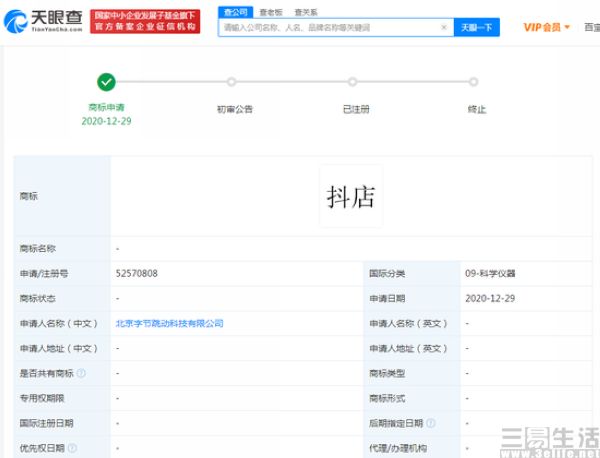600x458 pixels.
Task: Open the help icon next to 是否共有商标
Action: click(81, 373)
